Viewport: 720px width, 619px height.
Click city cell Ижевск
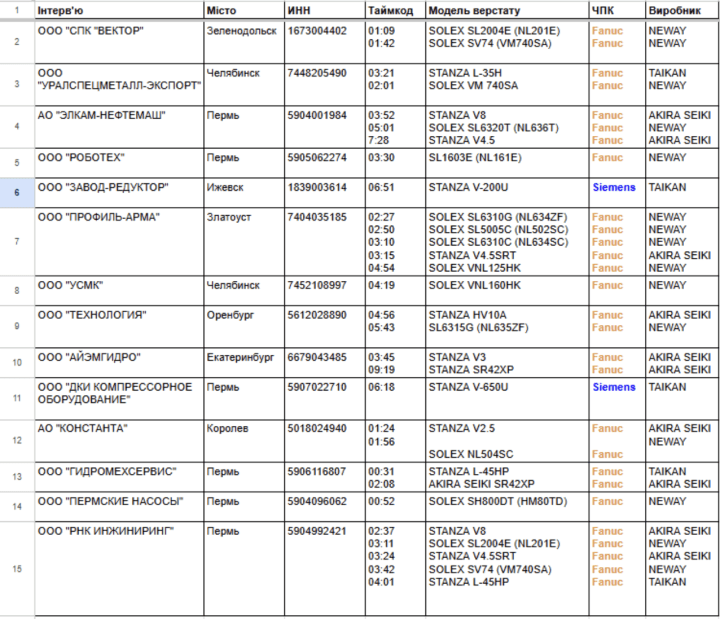[244, 192]
